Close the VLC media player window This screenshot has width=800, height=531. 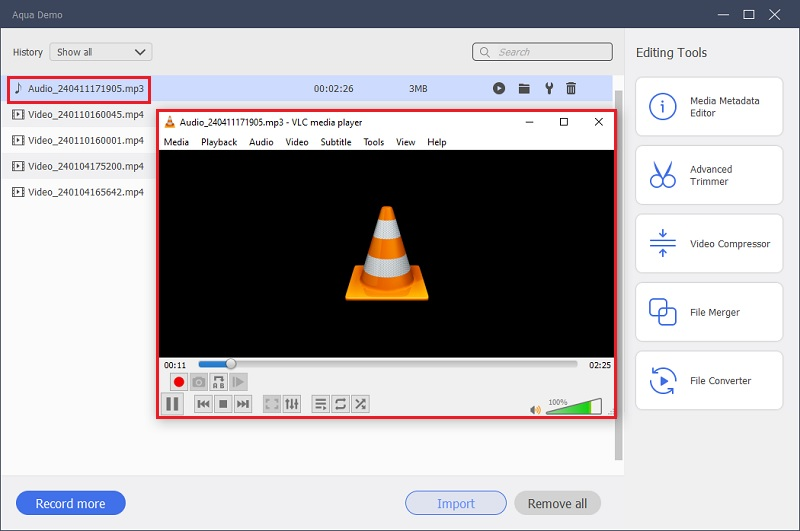(599, 122)
